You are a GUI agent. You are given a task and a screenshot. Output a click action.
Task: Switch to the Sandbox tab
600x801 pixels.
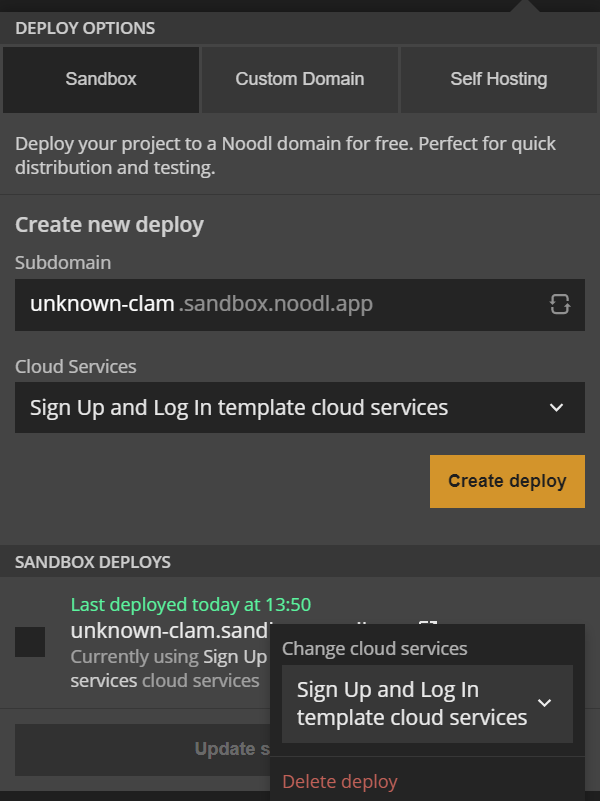[101, 79]
